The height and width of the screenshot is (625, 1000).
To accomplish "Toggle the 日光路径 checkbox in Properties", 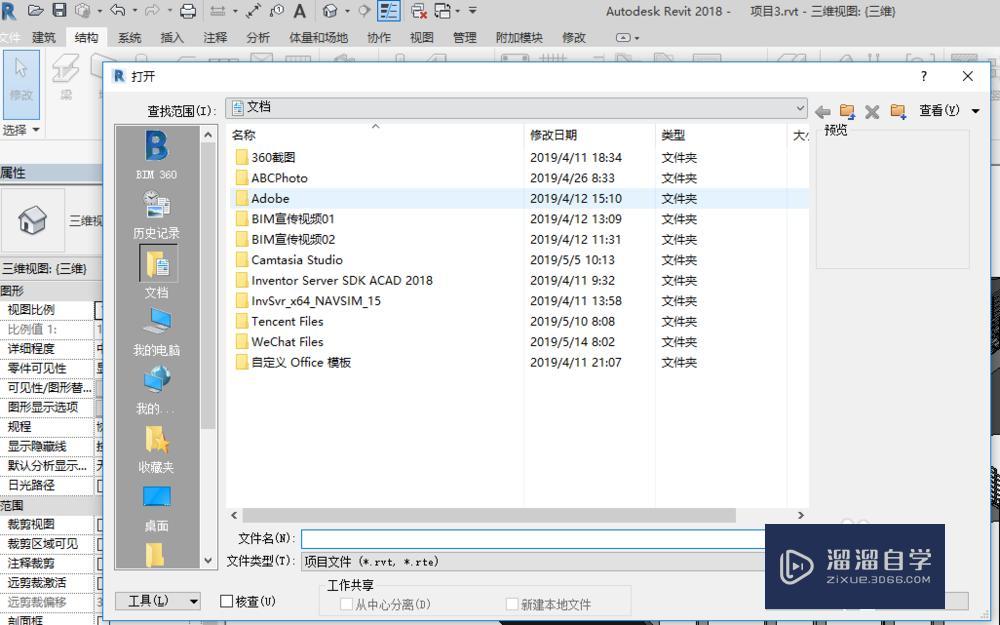I will (99, 485).
